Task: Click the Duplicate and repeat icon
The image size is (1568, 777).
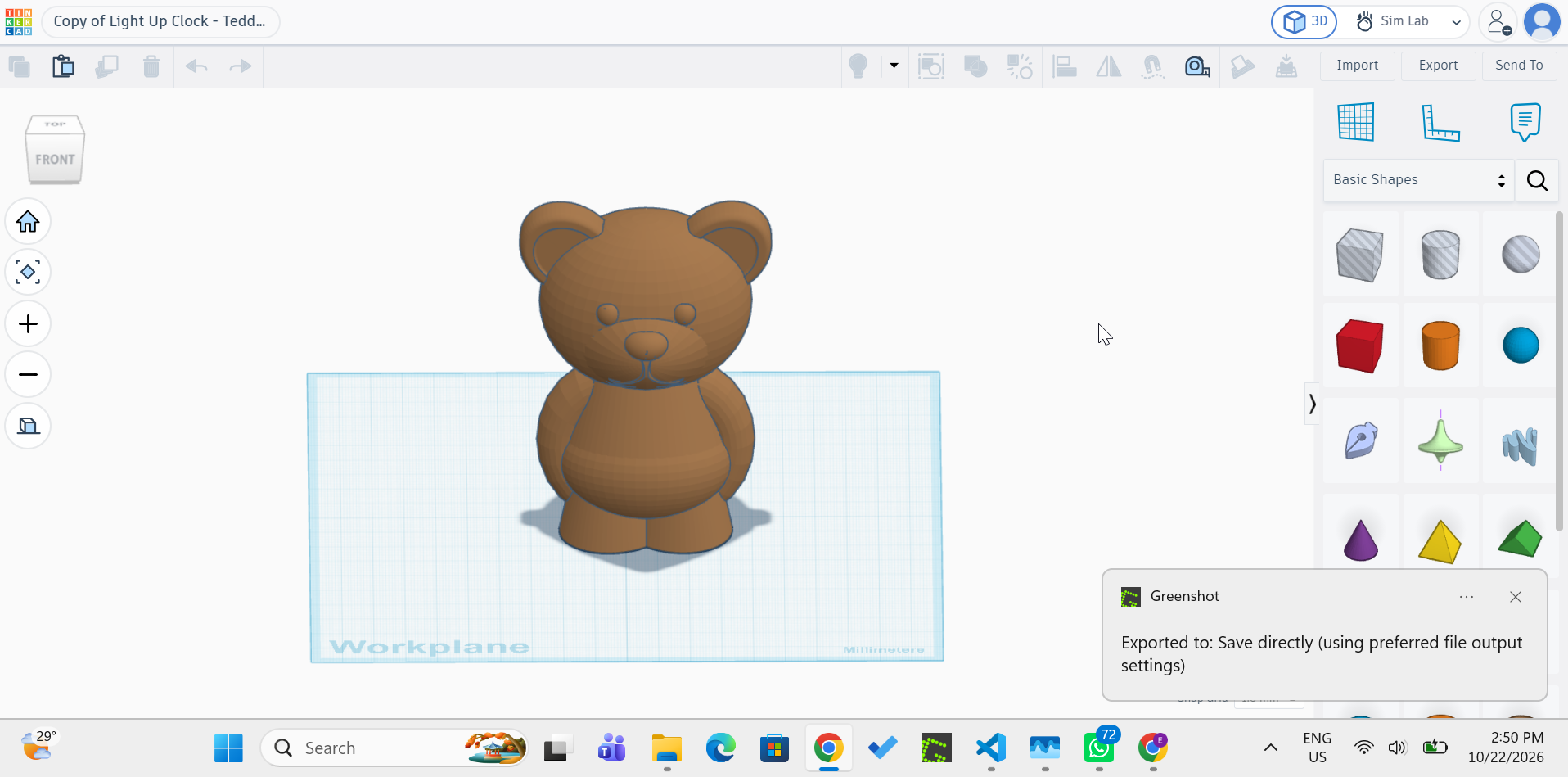Action: (107, 66)
